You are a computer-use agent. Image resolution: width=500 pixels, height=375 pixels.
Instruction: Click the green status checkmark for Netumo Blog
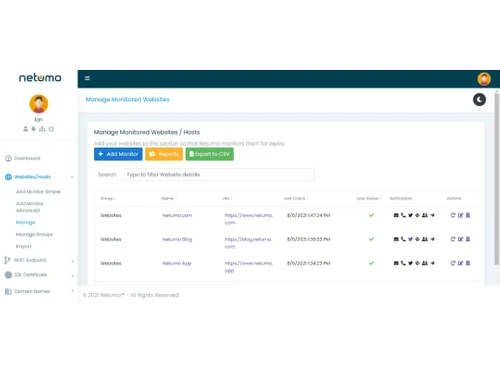click(x=371, y=239)
